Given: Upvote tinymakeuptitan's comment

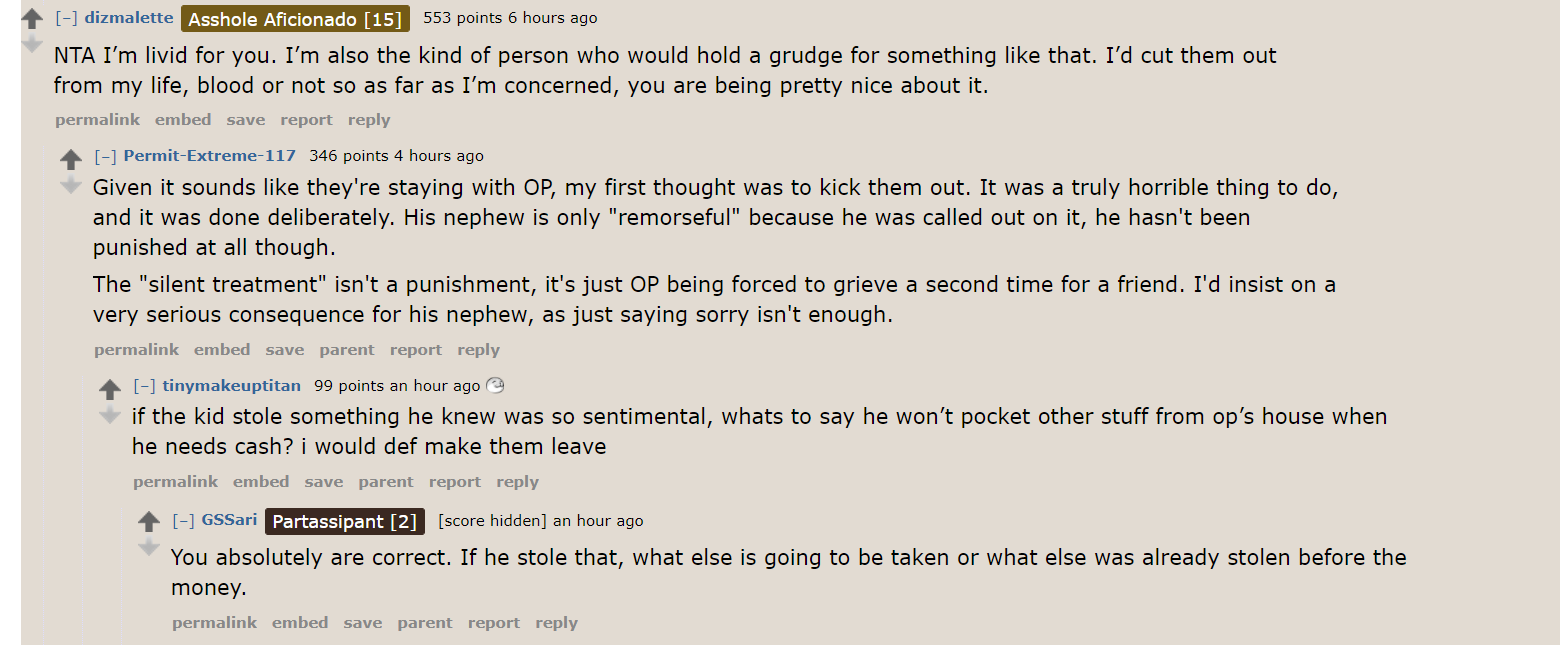Looking at the screenshot, I should click(110, 389).
